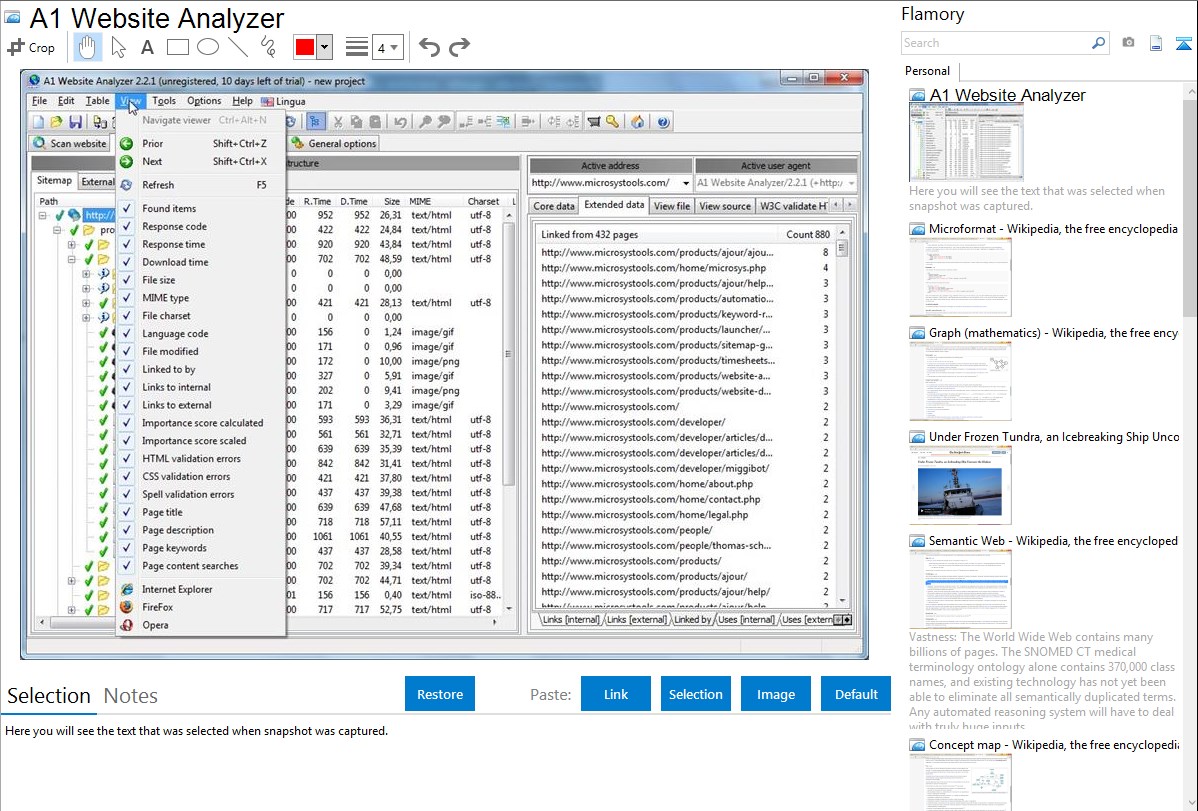This screenshot has height=811, width=1198.
Task: Choose Opera in the View menu
Action: 202,625
